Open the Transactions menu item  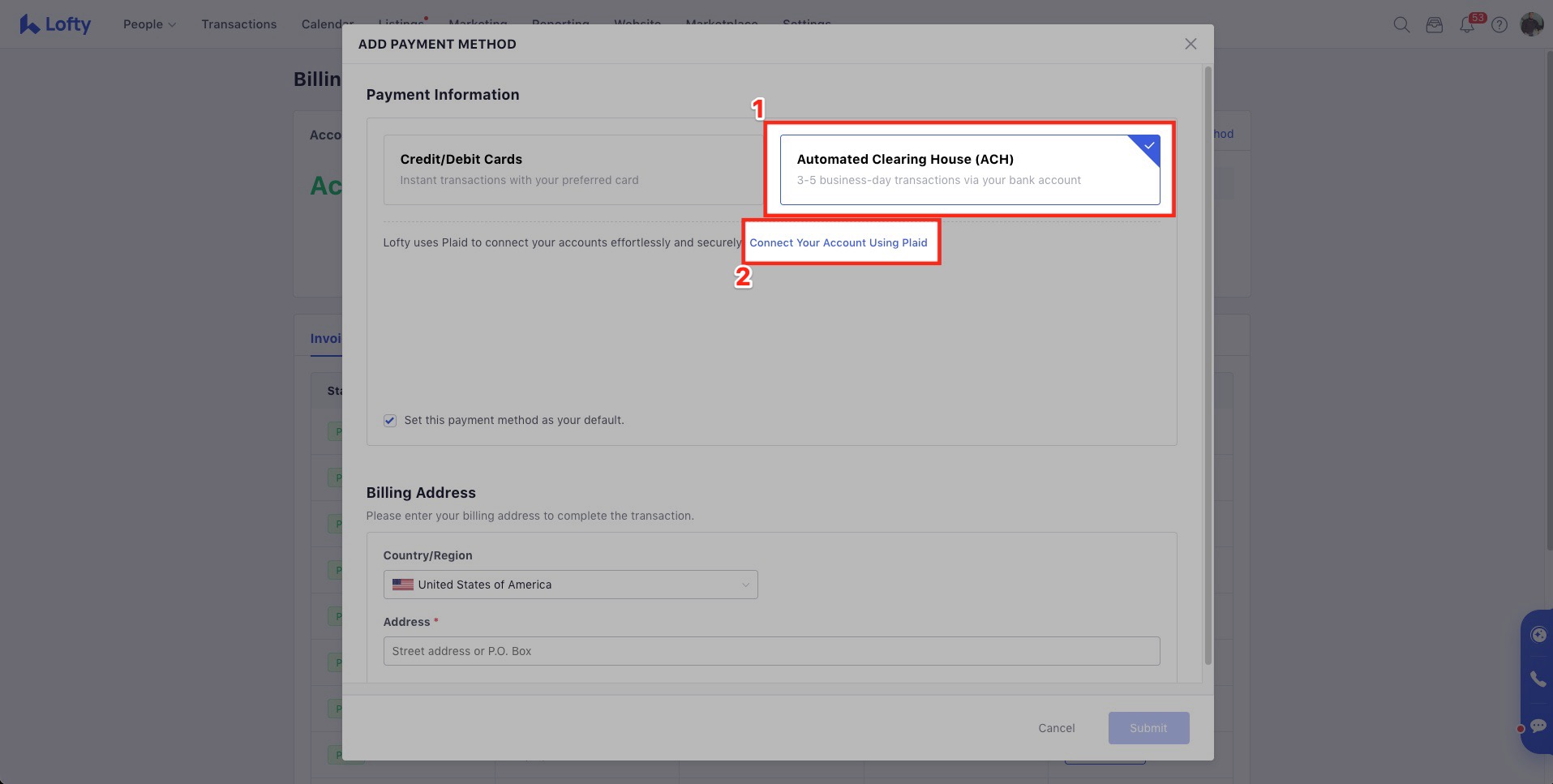pos(238,24)
